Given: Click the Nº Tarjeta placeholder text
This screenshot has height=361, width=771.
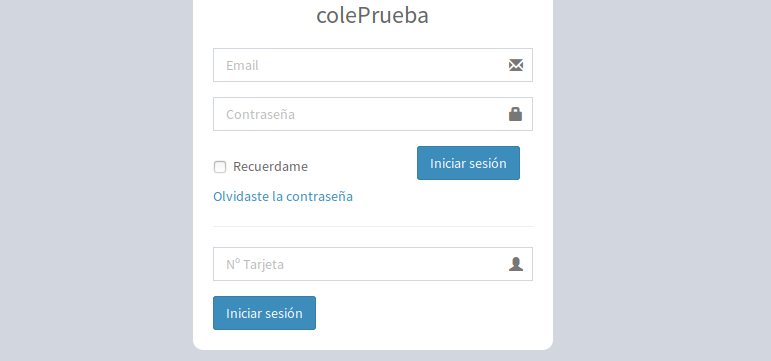Looking at the screenshot, I should 255,265.
